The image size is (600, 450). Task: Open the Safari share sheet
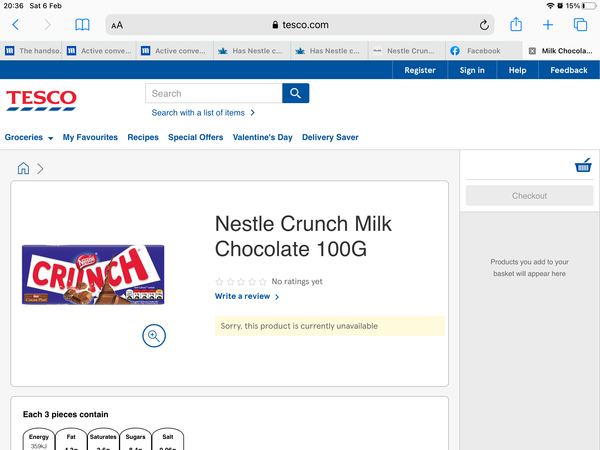tap(516, 24)
